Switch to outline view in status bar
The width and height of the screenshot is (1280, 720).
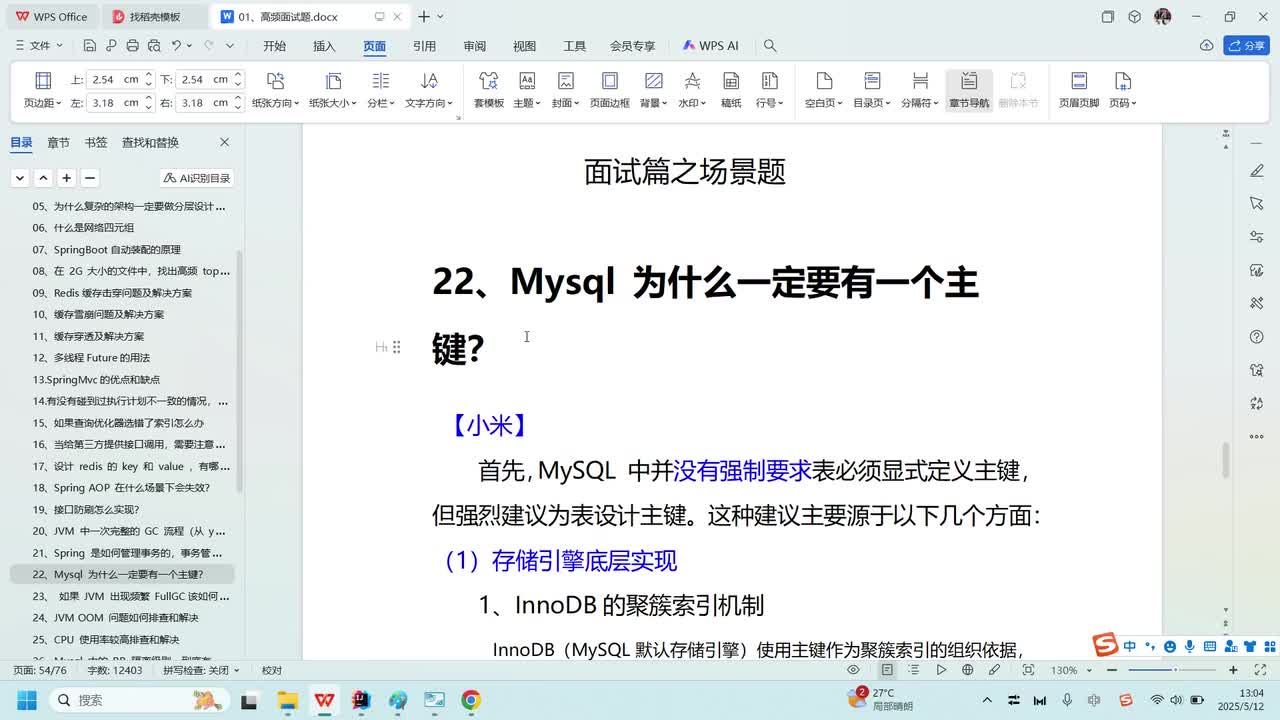(914, 670)
